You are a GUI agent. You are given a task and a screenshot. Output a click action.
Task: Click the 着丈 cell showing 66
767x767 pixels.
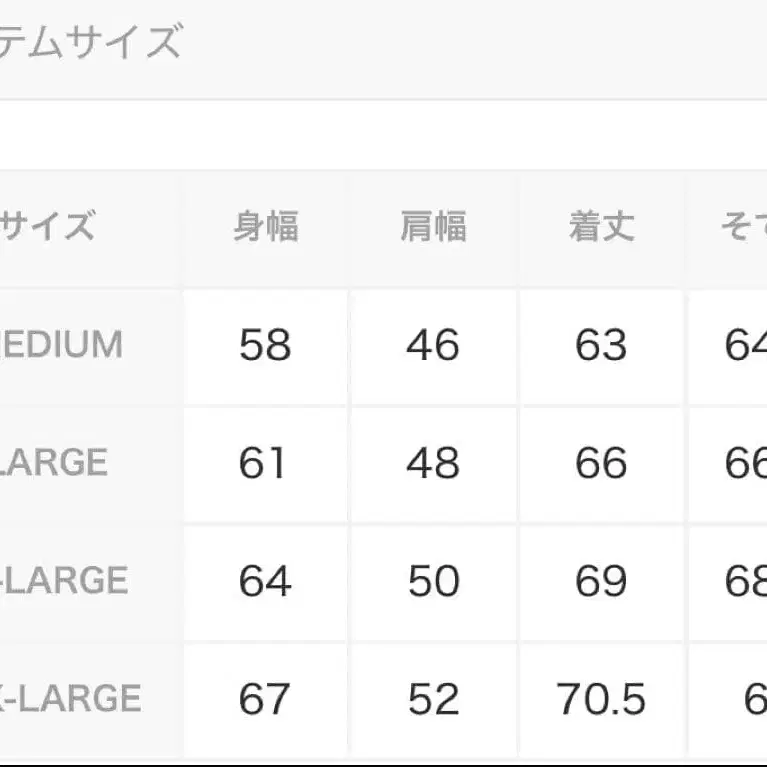tap(601, 463)
